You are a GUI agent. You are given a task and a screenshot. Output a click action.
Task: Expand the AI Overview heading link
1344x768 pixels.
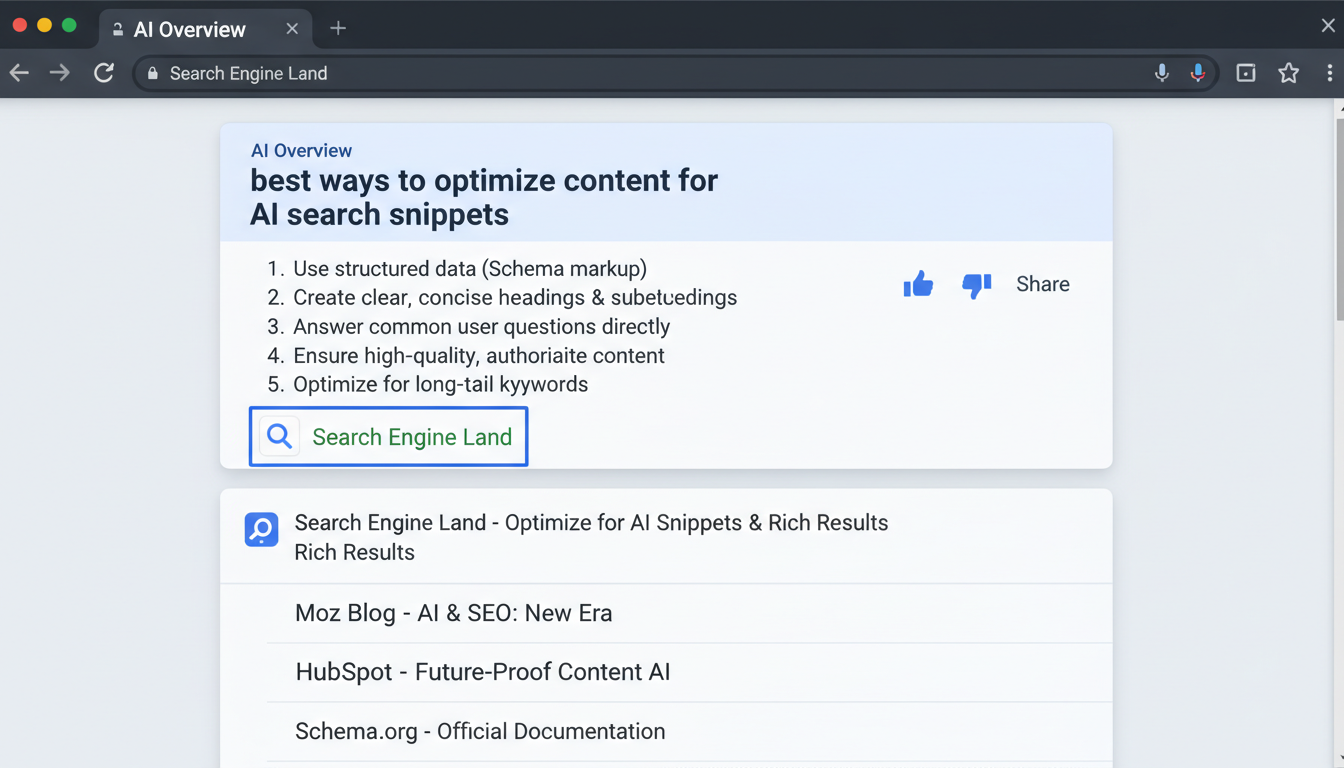tap(301, 150)
